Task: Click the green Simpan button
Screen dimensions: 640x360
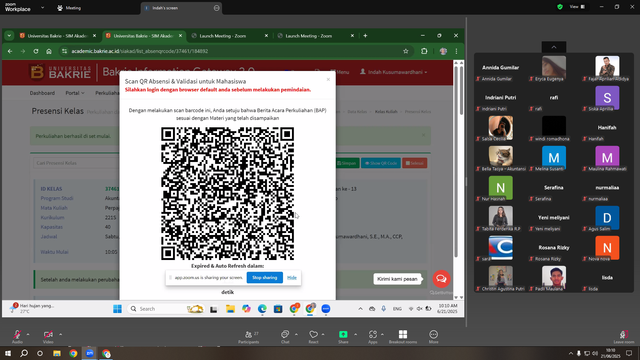Action: [x=347, y=163]
